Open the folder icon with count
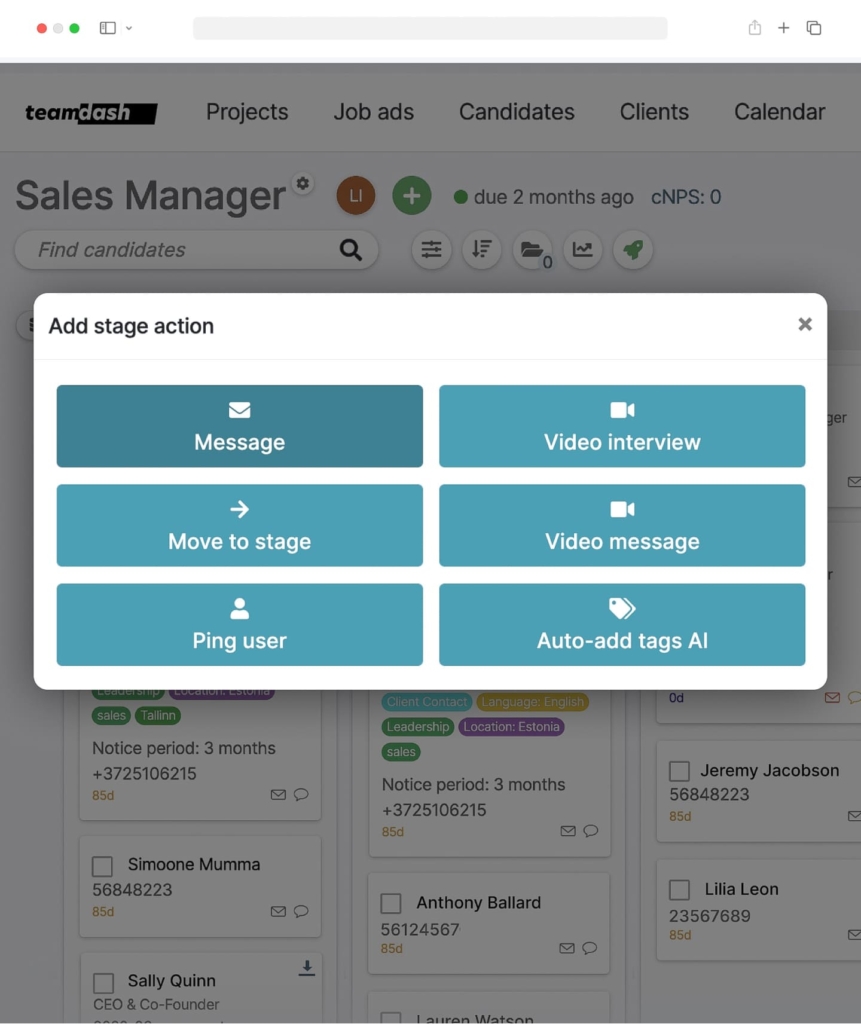 click(532, 249)
